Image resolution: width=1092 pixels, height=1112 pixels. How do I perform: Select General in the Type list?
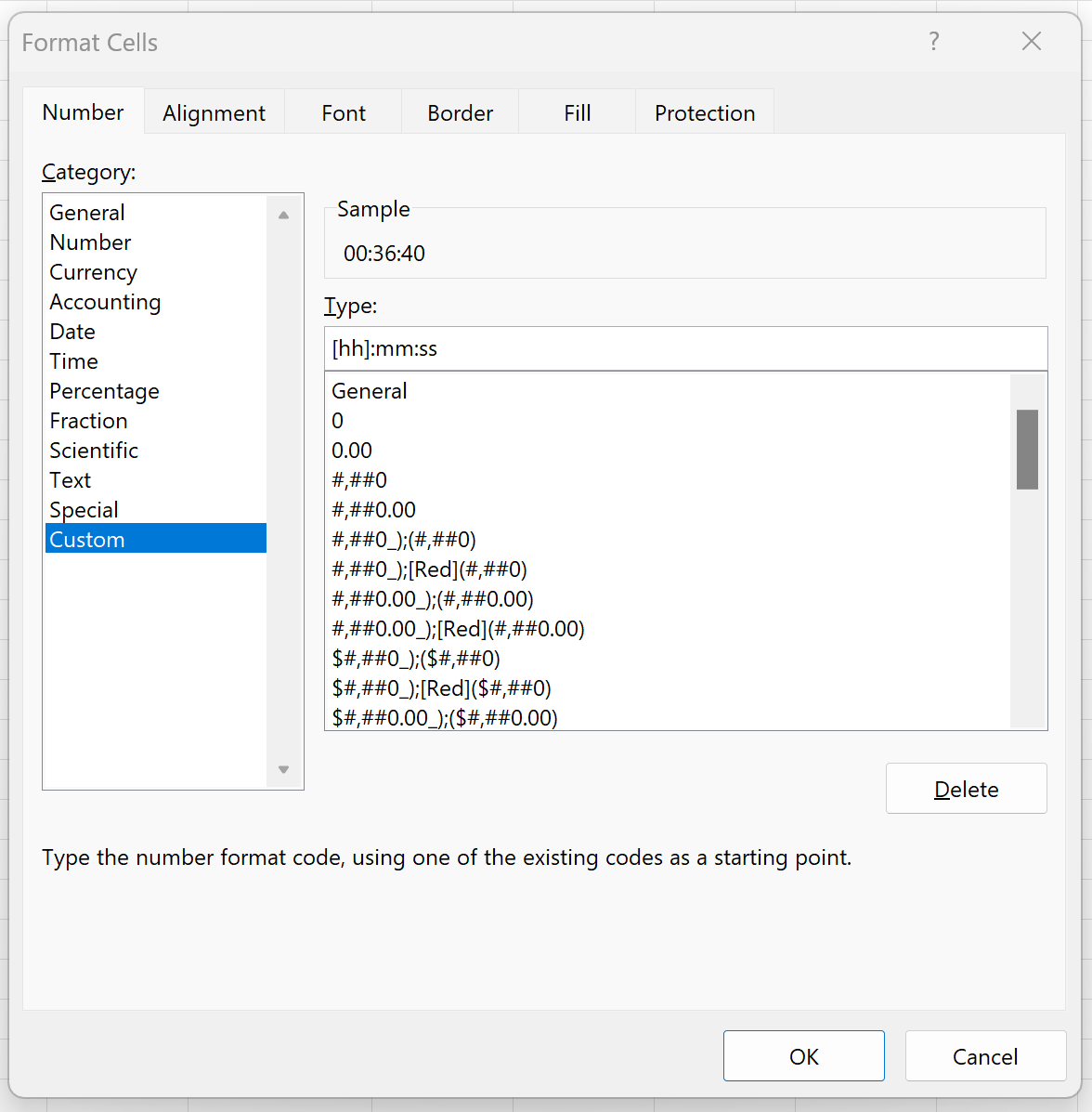tap(668, 391)
